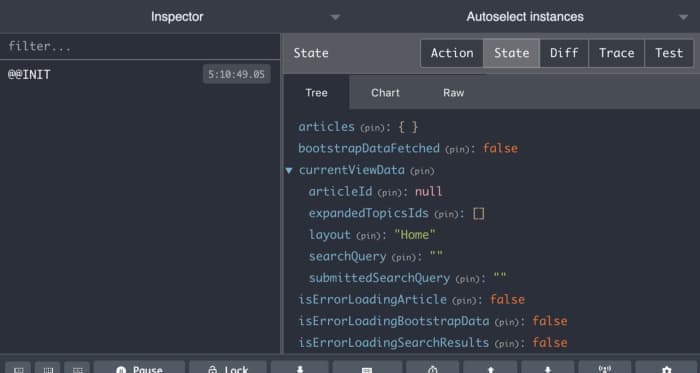Click the Action view button
Screen dimensions: 700x373
[x=452, y=53]
